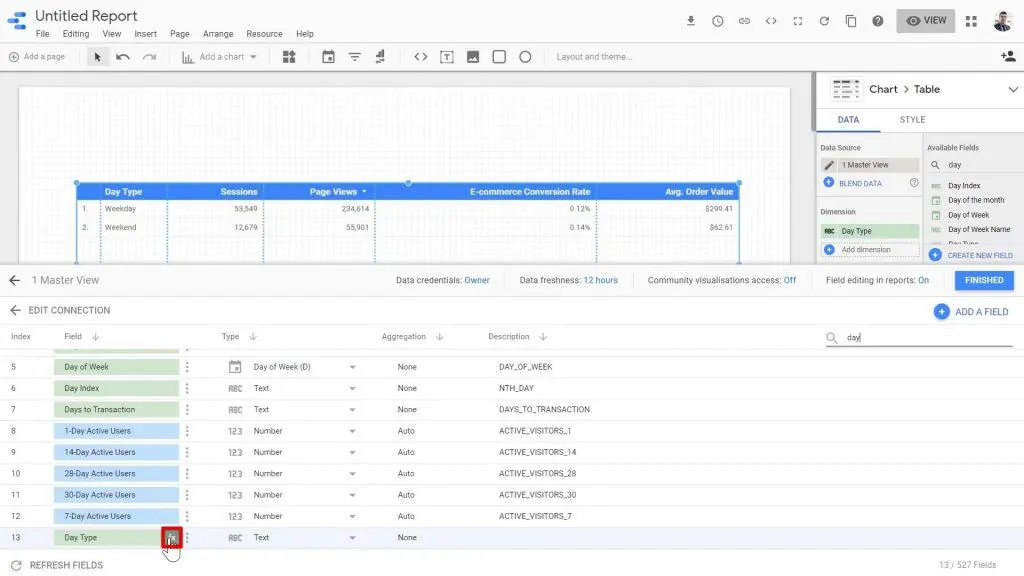Open version history with the clock icon
The height and width of the screenshot is (576, 1024).
[716, 19]
